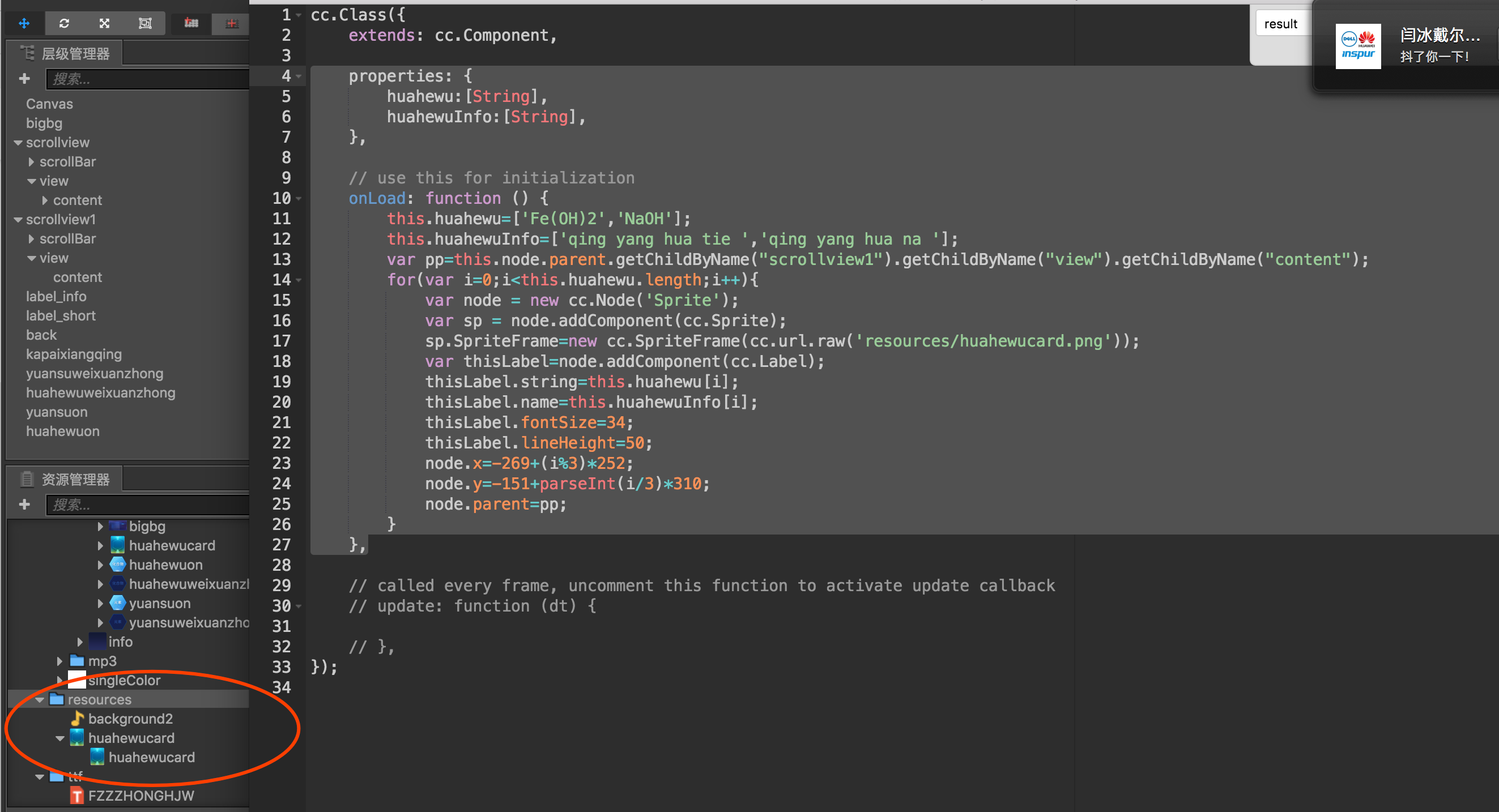Expand the content node under scrollview
Screen dimensions: 1499x812
45,200
